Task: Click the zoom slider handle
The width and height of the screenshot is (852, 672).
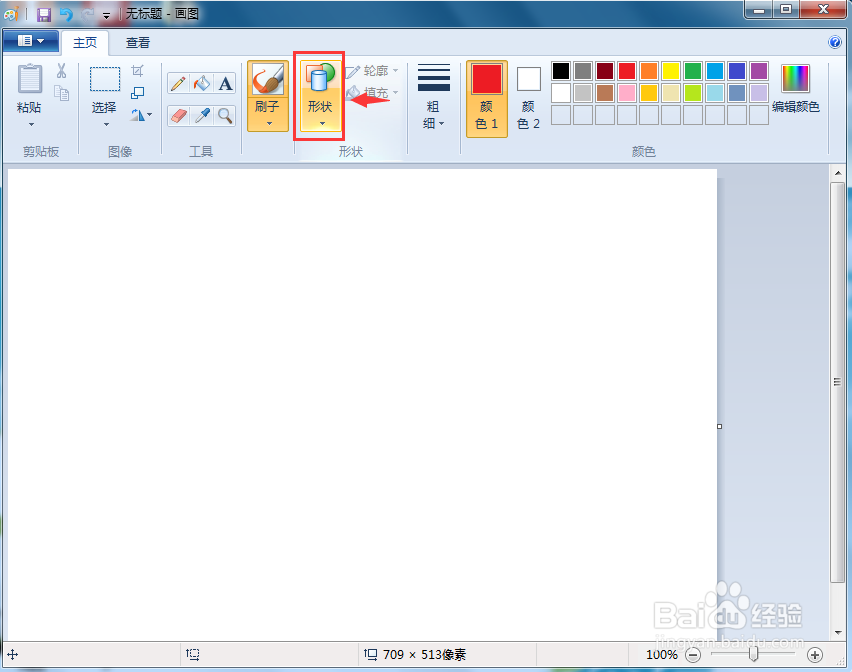Action: 754,655
